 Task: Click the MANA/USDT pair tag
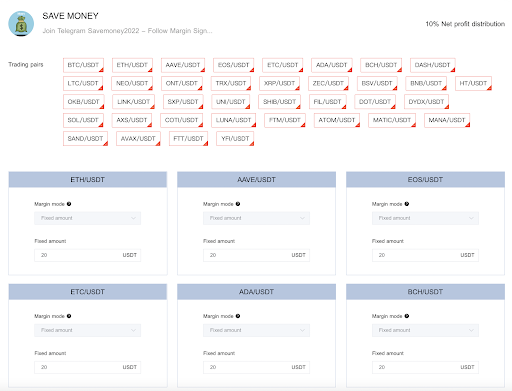[447, 120]
